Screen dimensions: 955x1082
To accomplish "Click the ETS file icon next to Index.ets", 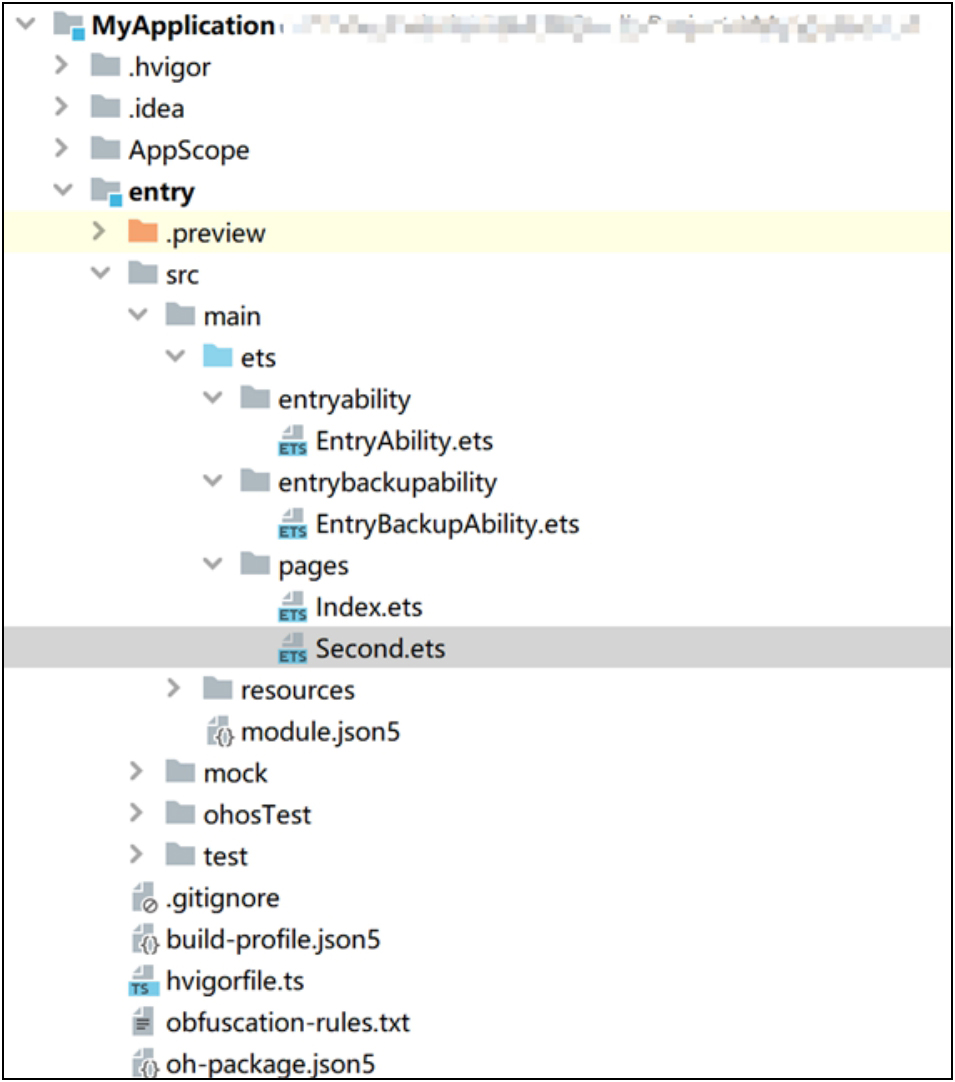I will click(x=293, y=607).
